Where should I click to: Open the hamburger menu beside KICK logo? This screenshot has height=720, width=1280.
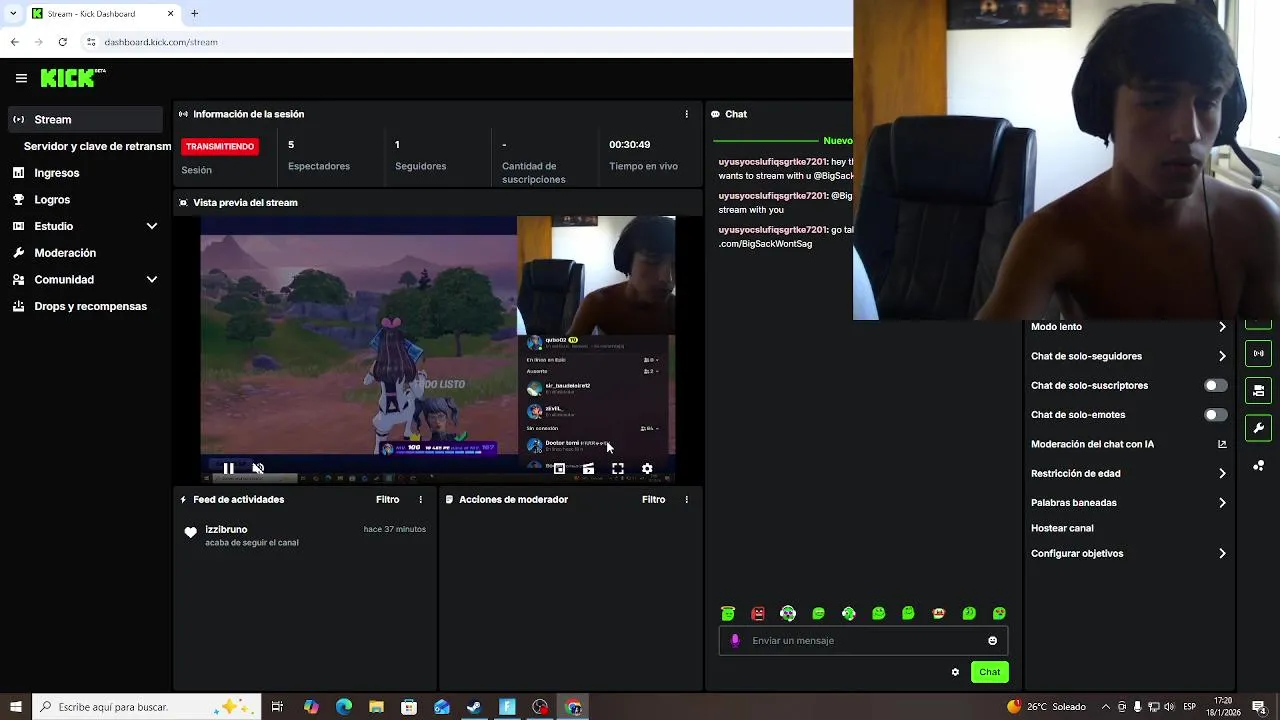click(21, 78)
